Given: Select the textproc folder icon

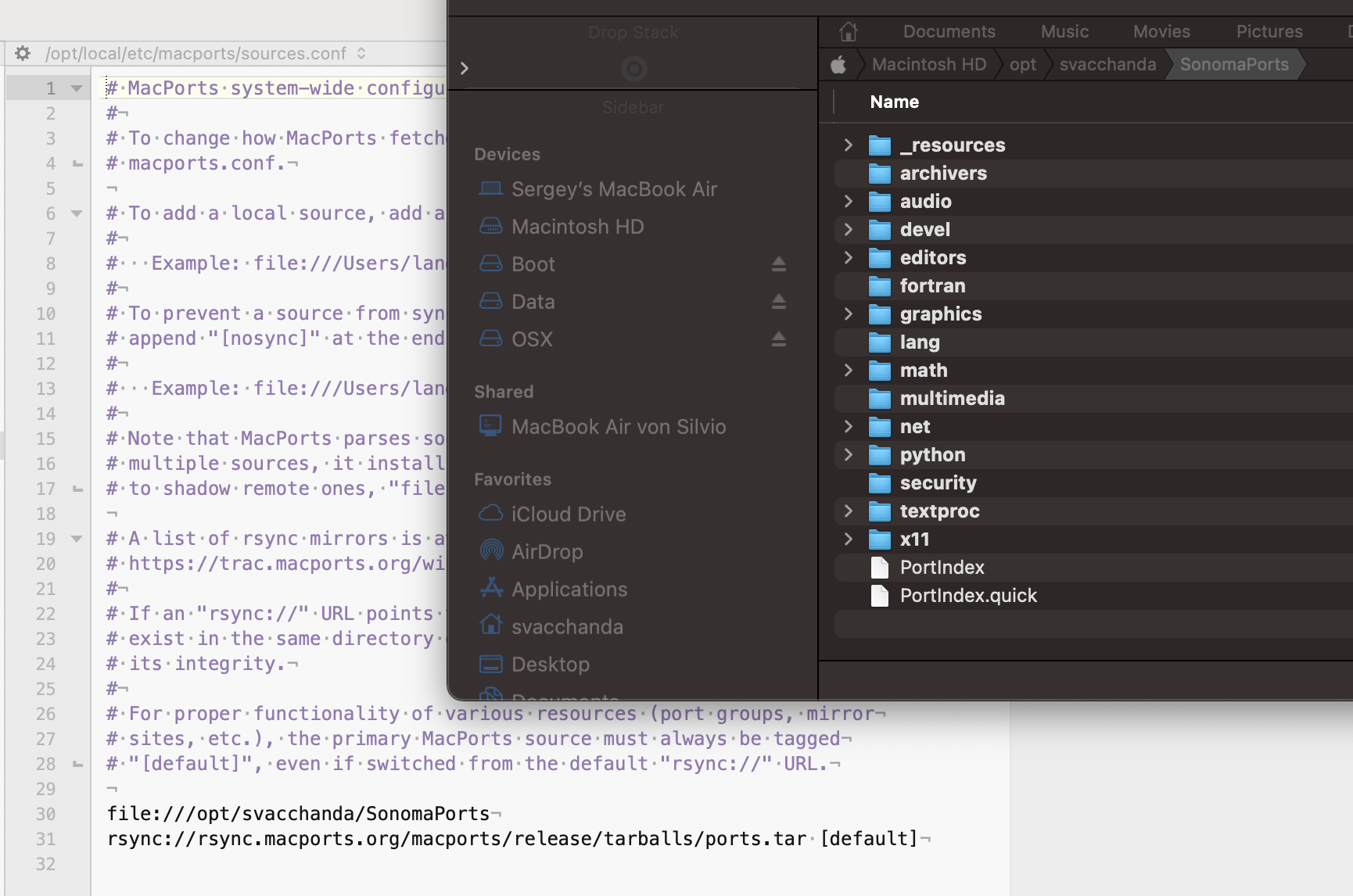Looking at the screenshot, I should point(880,511).
